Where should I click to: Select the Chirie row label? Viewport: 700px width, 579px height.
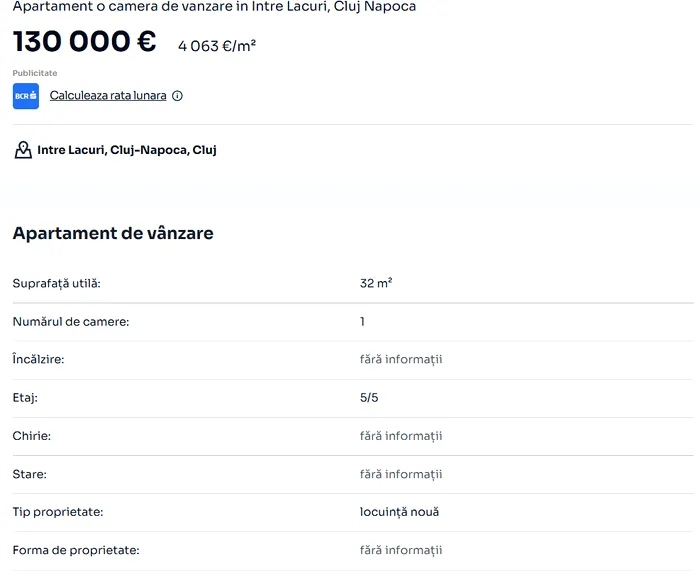(x=32, y=436)
